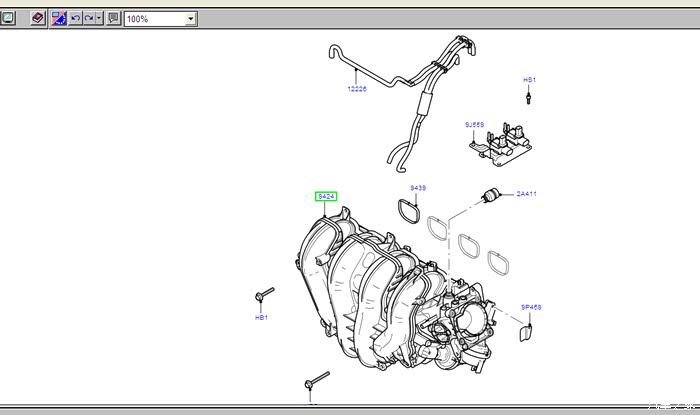Open the red book catalog icon

(38, 18)
